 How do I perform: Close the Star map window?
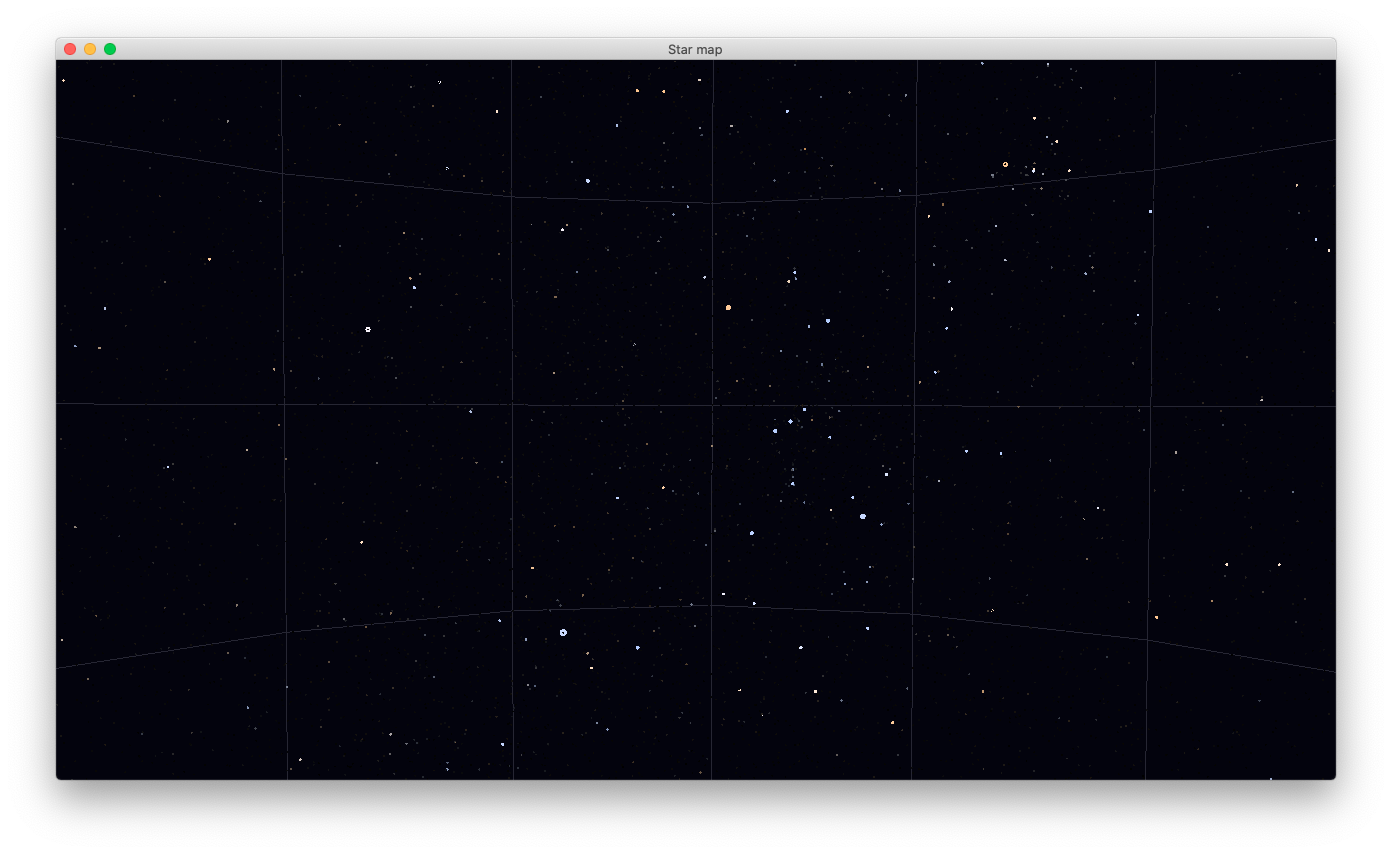pyautogui.click(x=70, y=49)
